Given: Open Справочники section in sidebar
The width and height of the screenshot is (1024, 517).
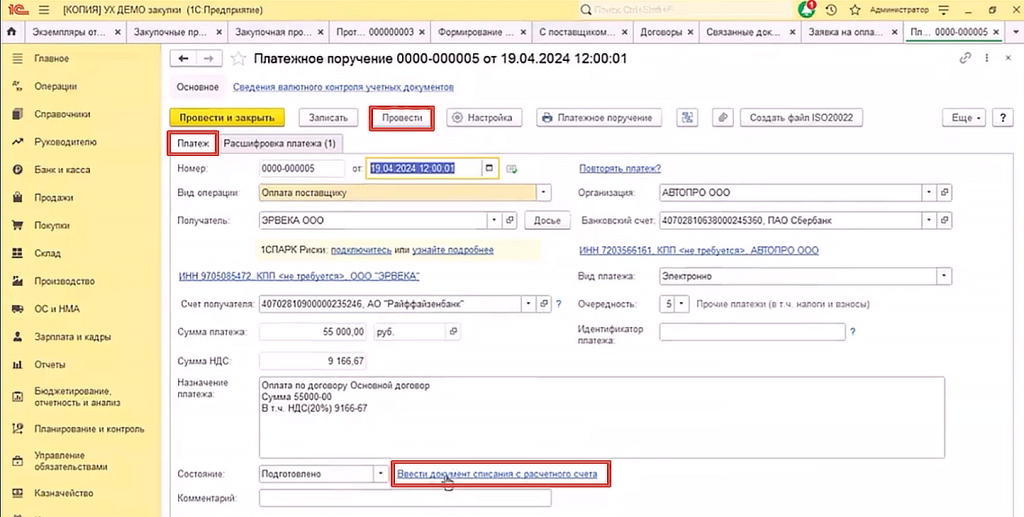Looking at the screenshot, I should point(62,114).
